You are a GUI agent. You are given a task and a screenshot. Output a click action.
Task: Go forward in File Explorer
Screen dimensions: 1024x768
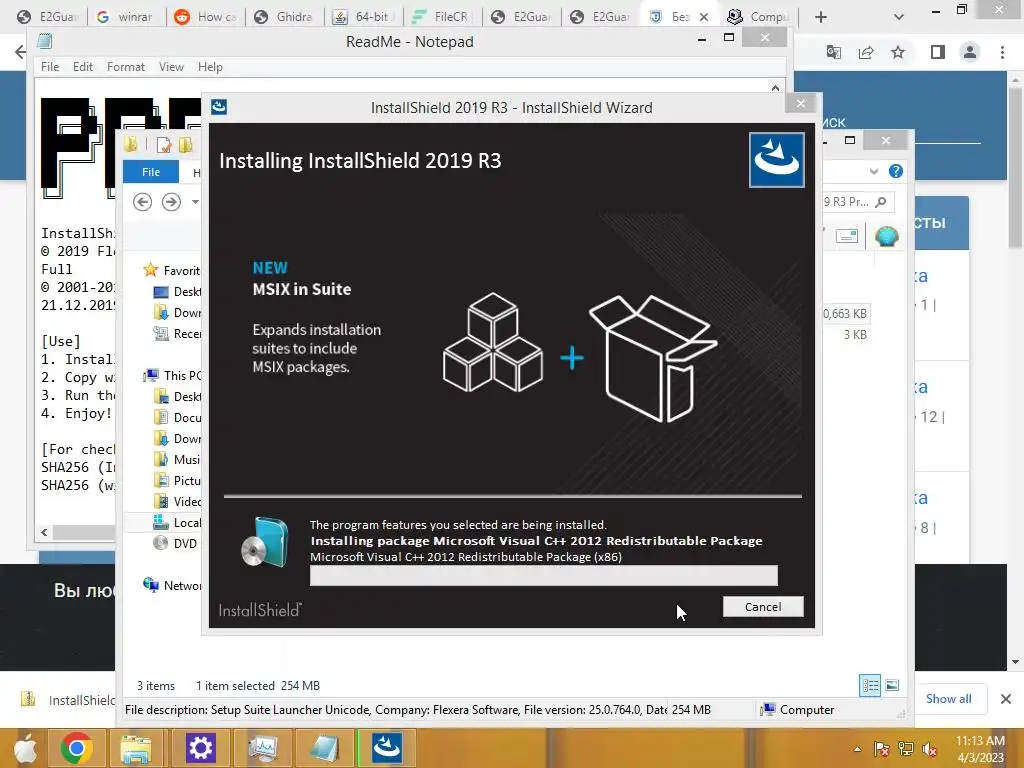[171, 202]
